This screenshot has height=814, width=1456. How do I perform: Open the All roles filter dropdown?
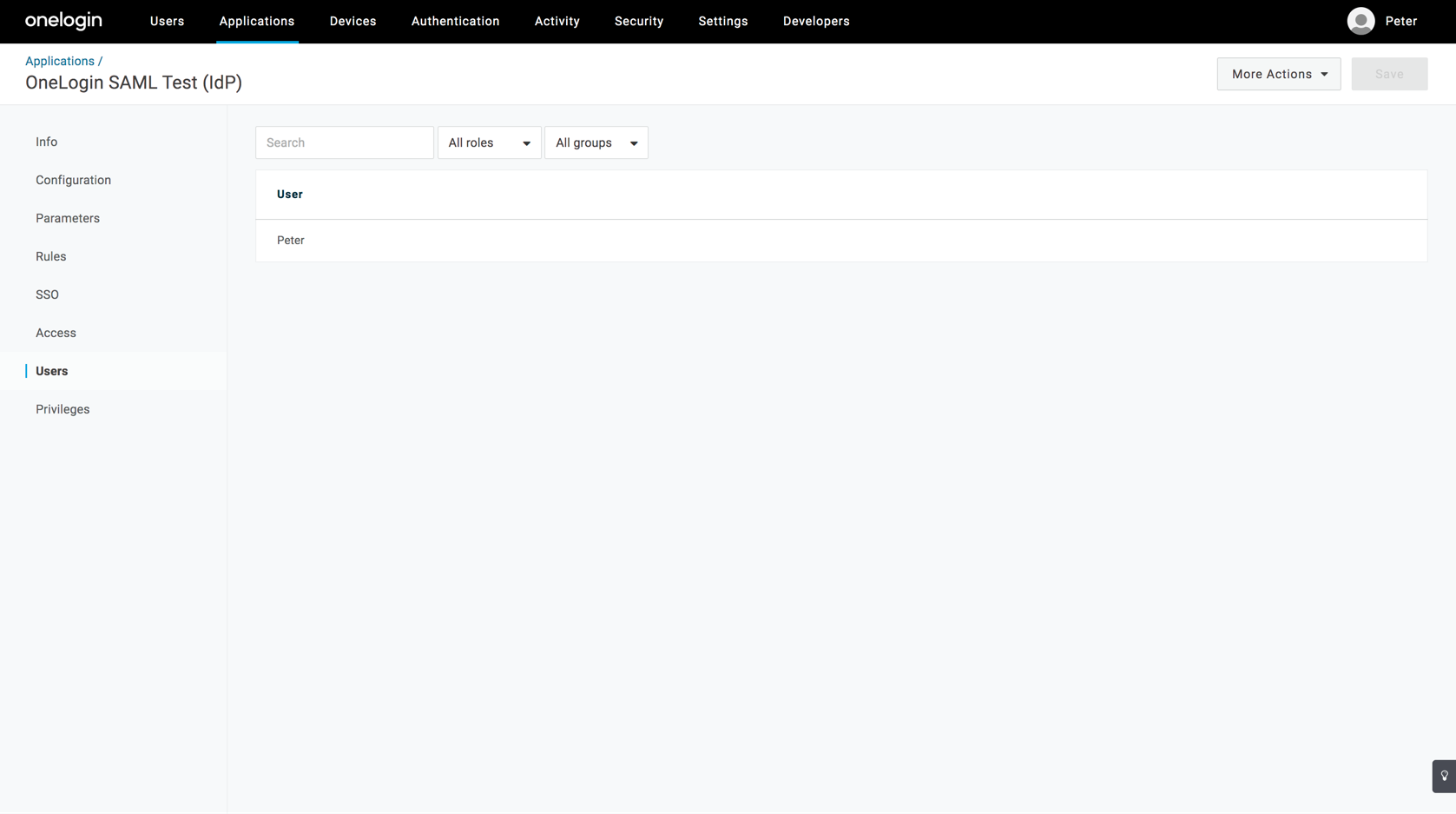[490, 142]
